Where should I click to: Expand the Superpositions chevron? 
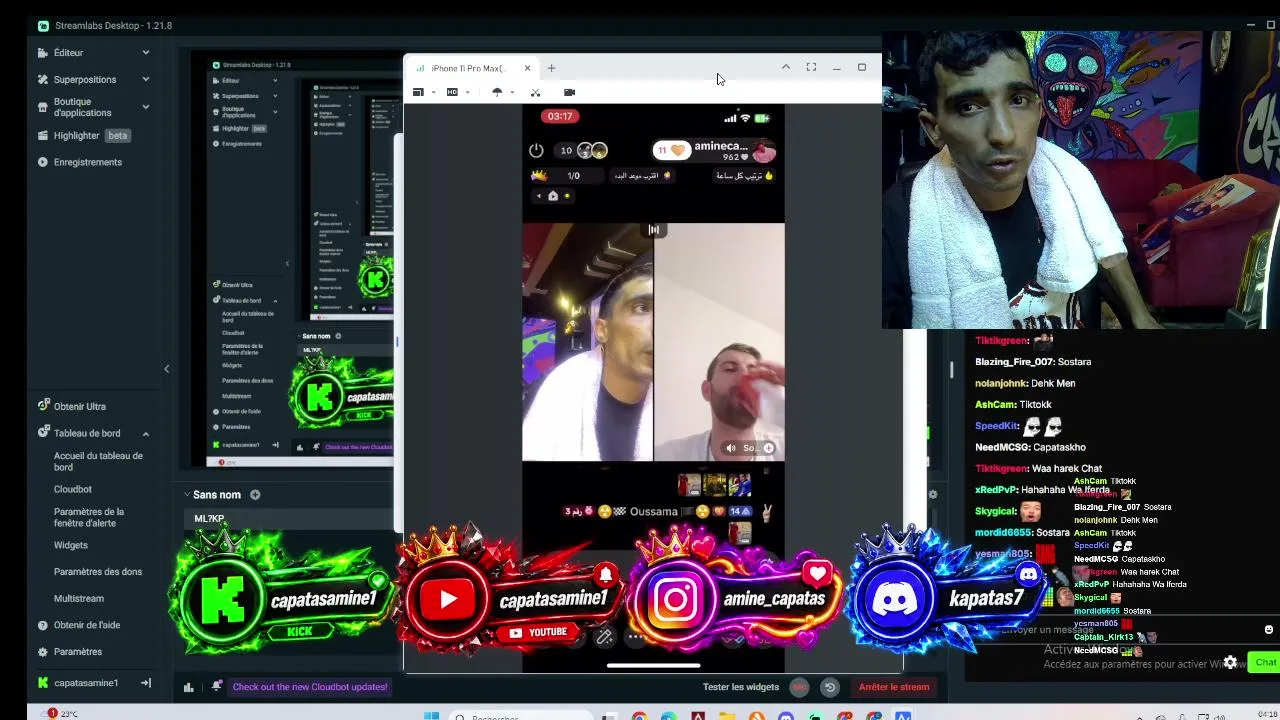click(146, 79)
